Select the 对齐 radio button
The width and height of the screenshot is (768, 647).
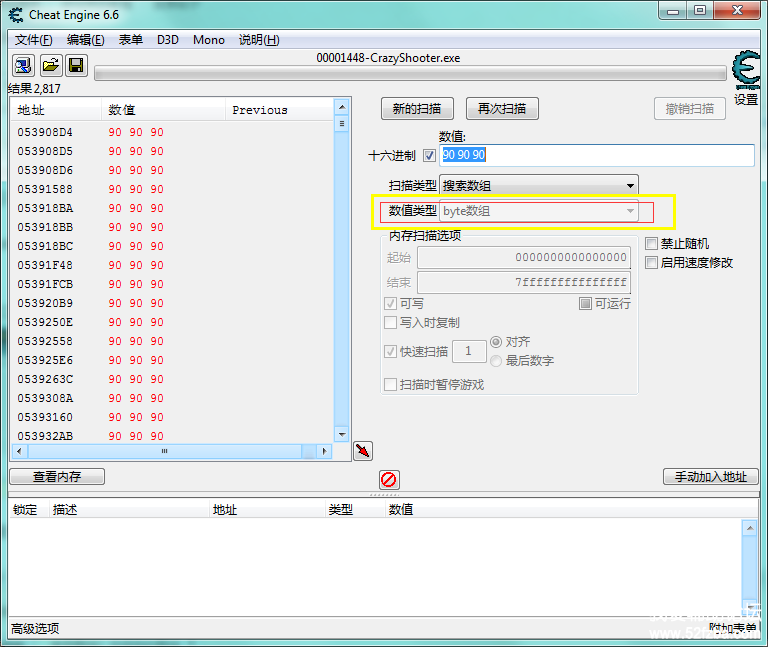pos(496,342)
